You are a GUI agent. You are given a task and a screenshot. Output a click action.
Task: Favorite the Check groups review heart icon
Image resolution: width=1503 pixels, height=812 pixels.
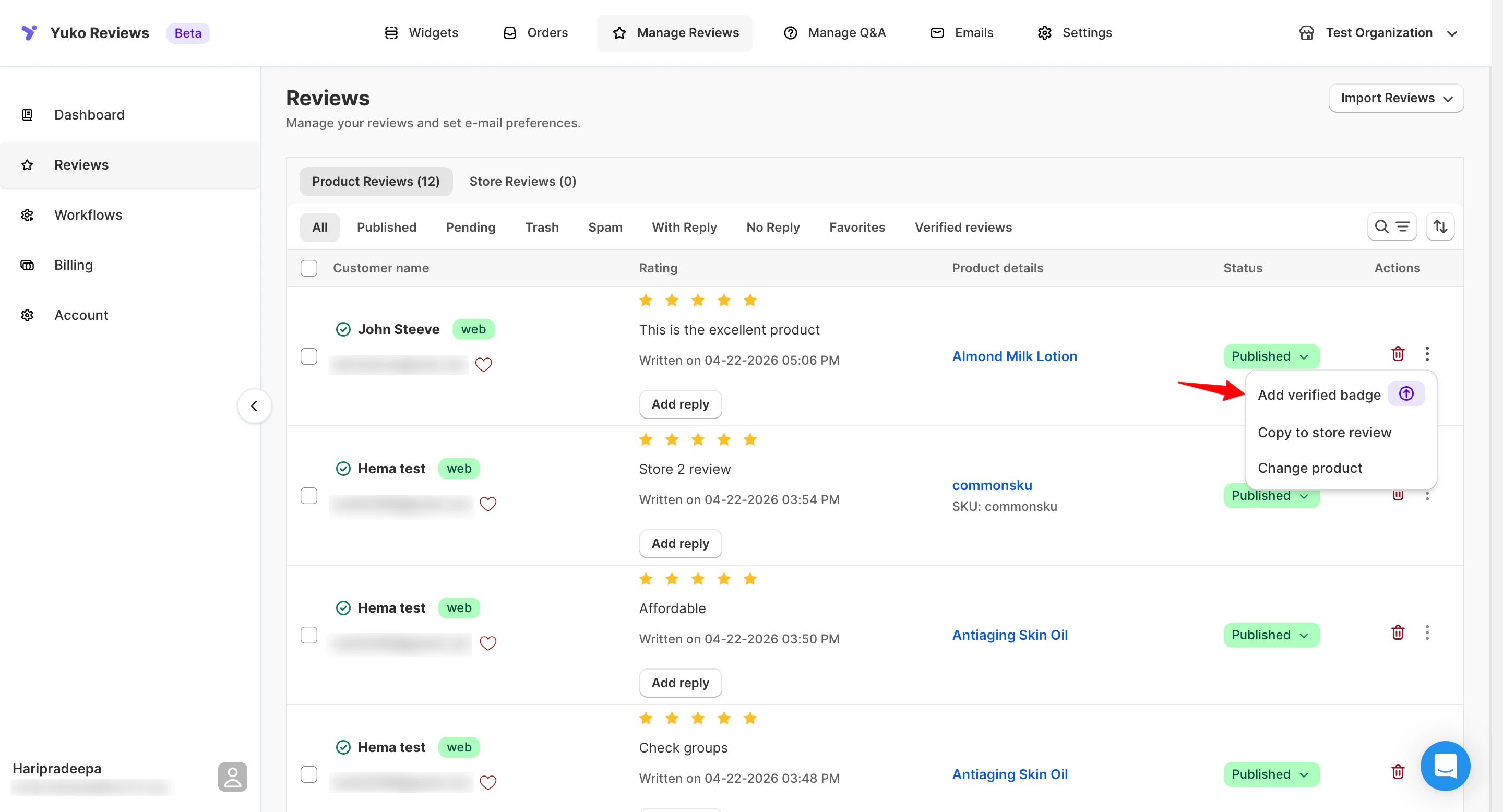tap(488, 783)
